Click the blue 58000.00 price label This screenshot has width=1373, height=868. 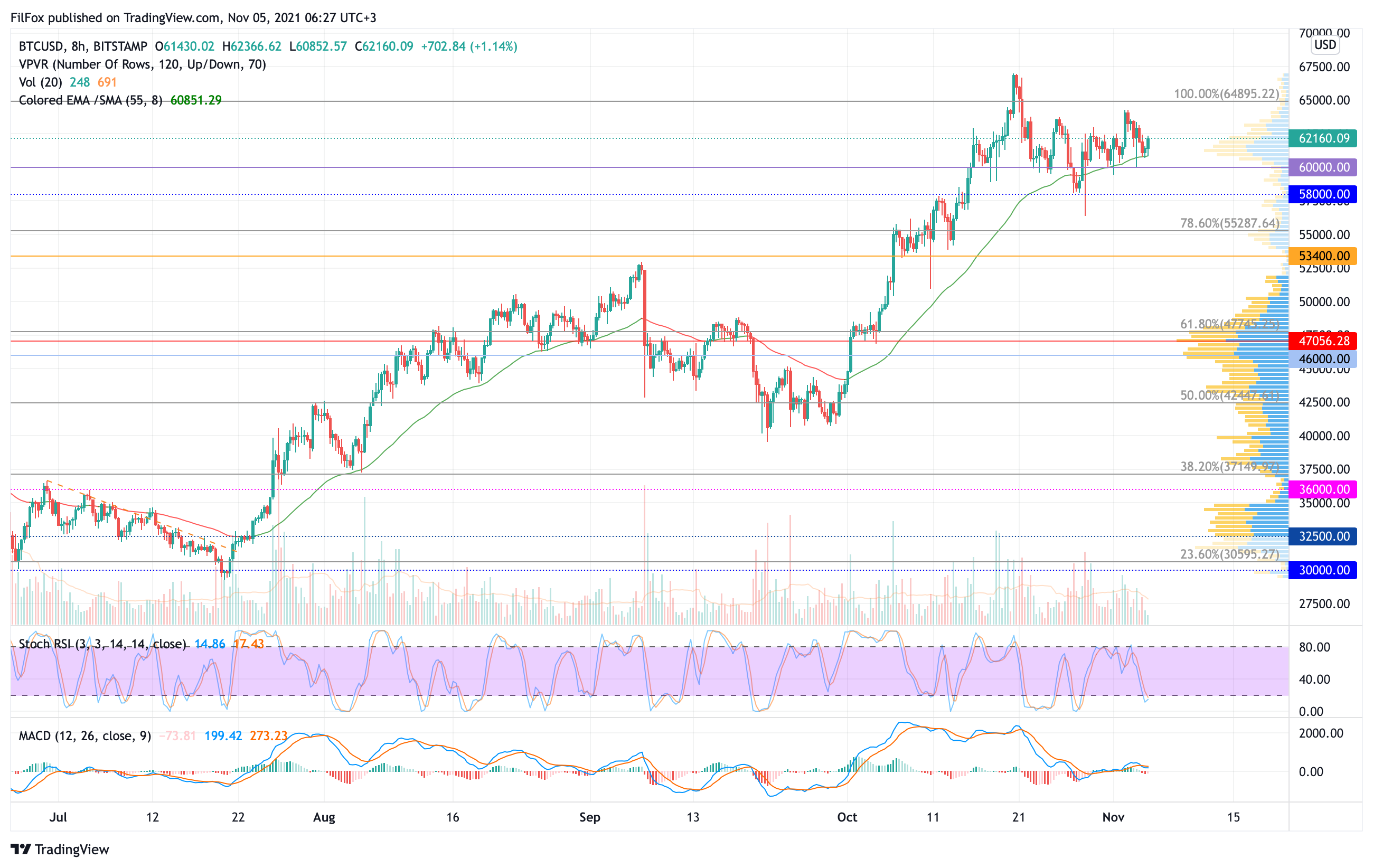tap(1323, 194)
